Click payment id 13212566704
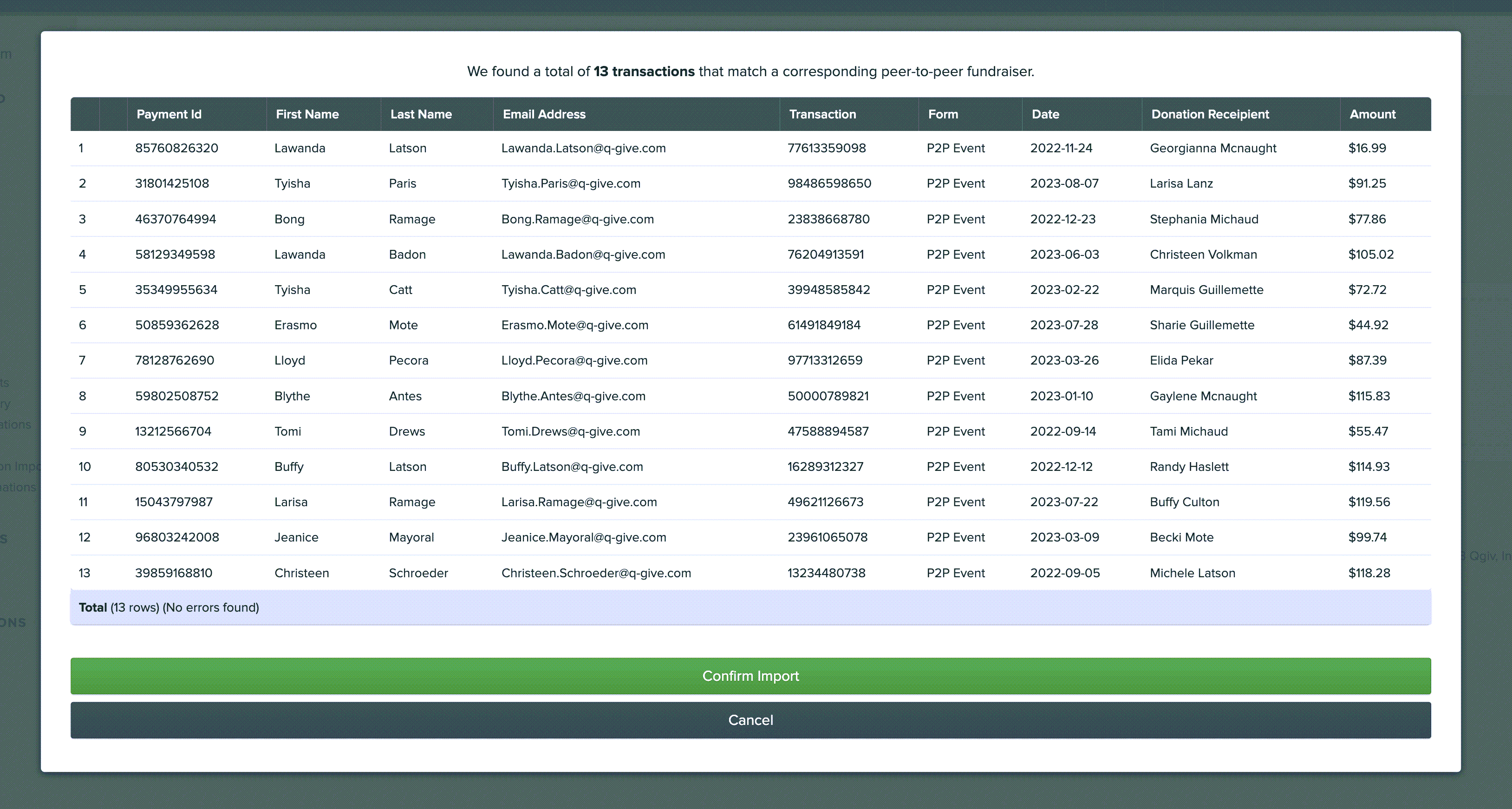The image size is (1512, 809). tap(173, 431)
